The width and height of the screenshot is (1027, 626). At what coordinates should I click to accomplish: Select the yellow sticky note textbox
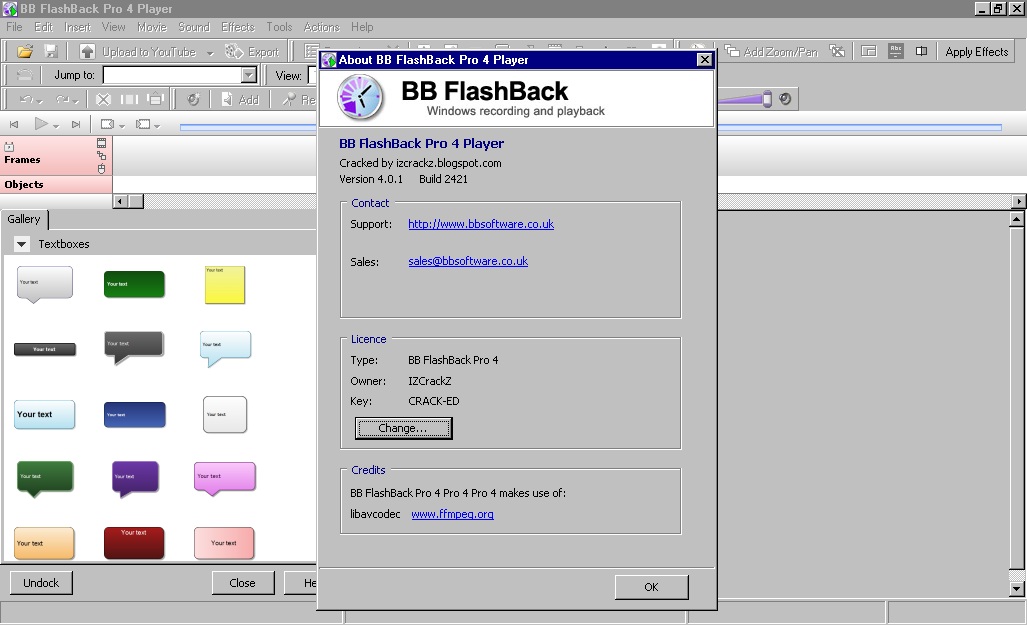(225, 284)
